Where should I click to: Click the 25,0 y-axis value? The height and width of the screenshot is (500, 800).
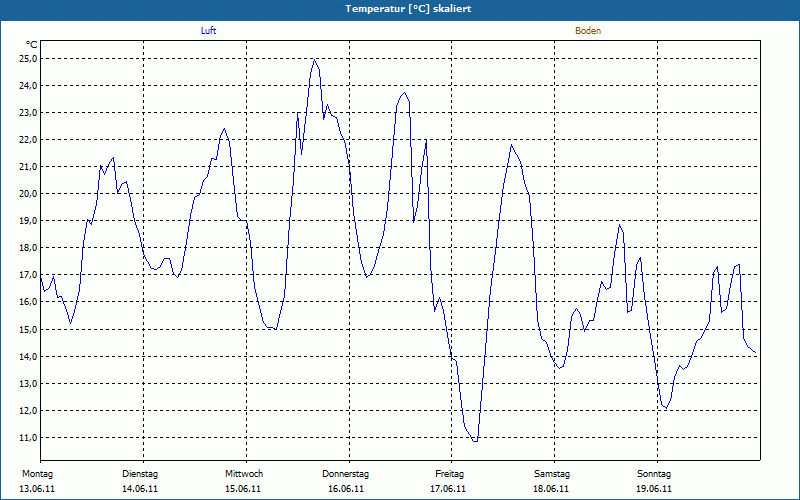[28, 59]
